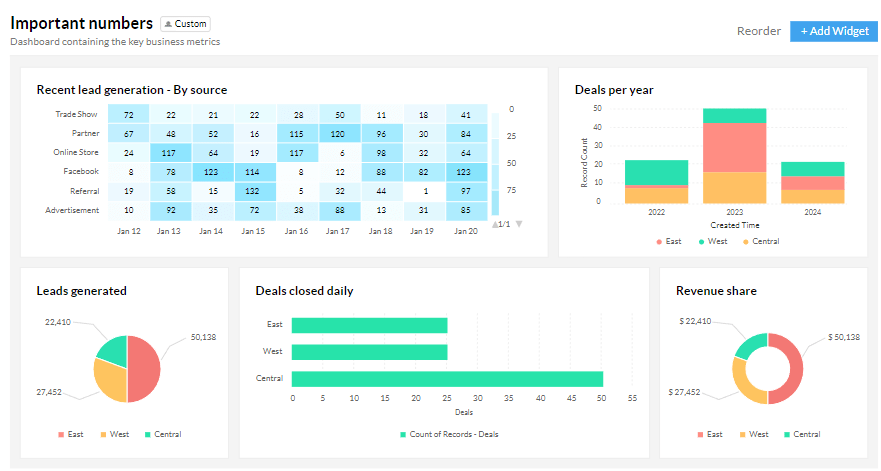Click the Trade Show row label
The image size is (881, 471).
coord(76,114)
